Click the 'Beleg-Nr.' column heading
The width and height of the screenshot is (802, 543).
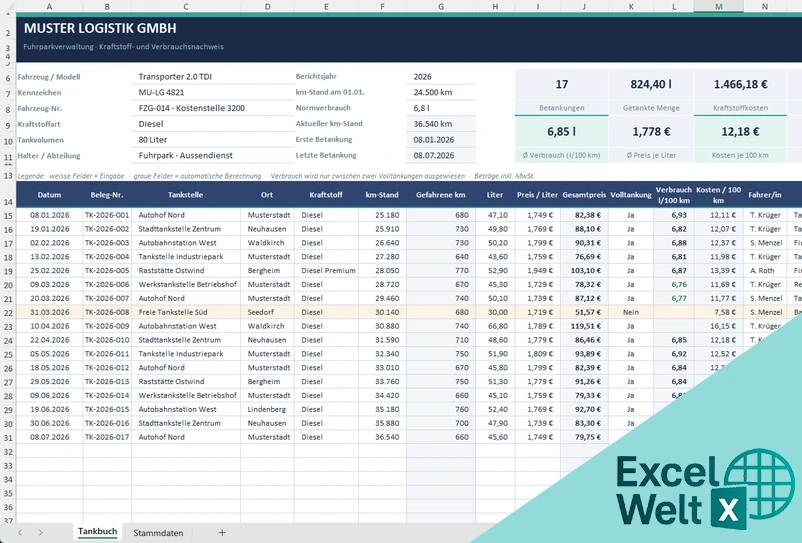[107, 195]
